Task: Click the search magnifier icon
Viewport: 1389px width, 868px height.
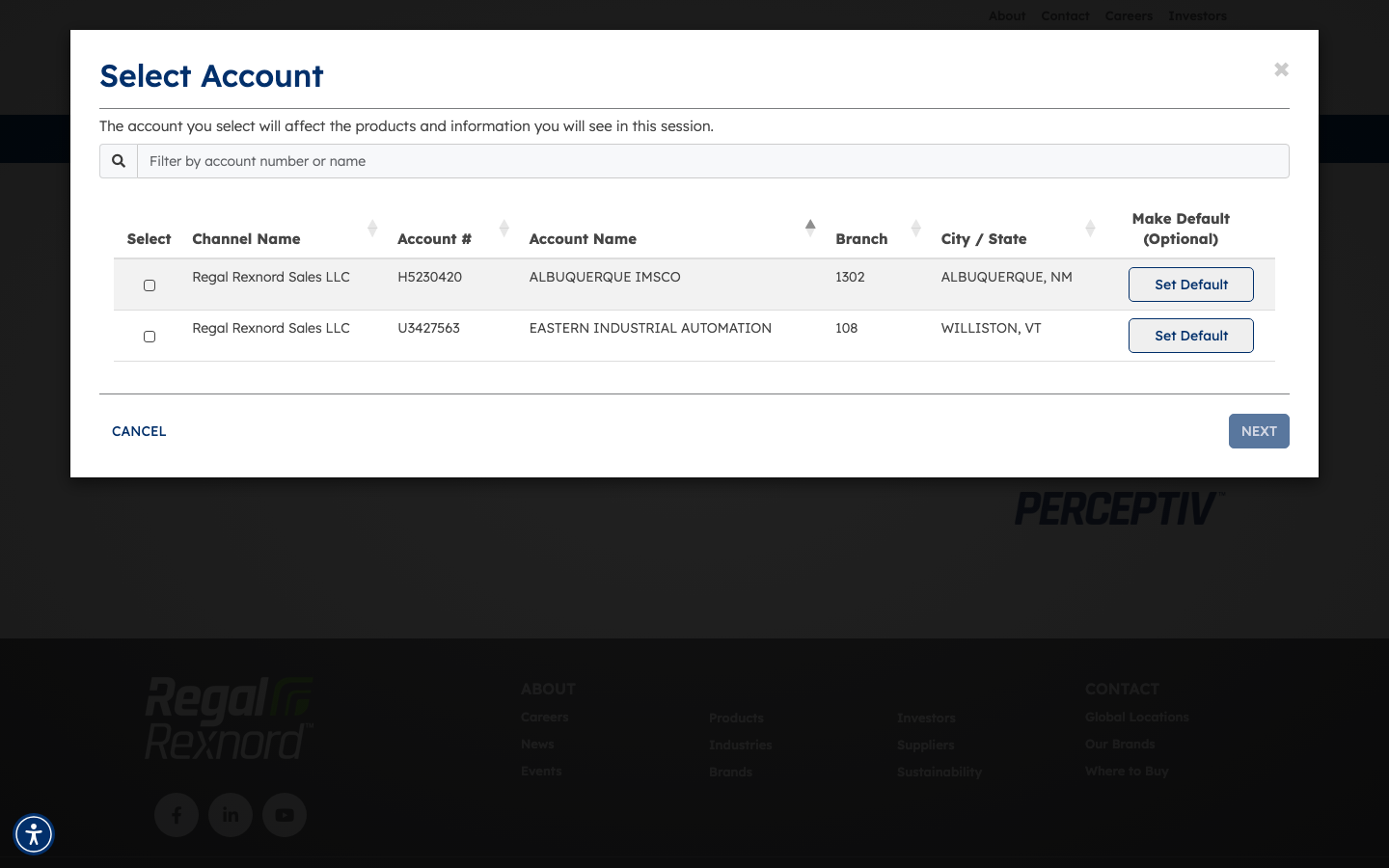Action: 119,161
